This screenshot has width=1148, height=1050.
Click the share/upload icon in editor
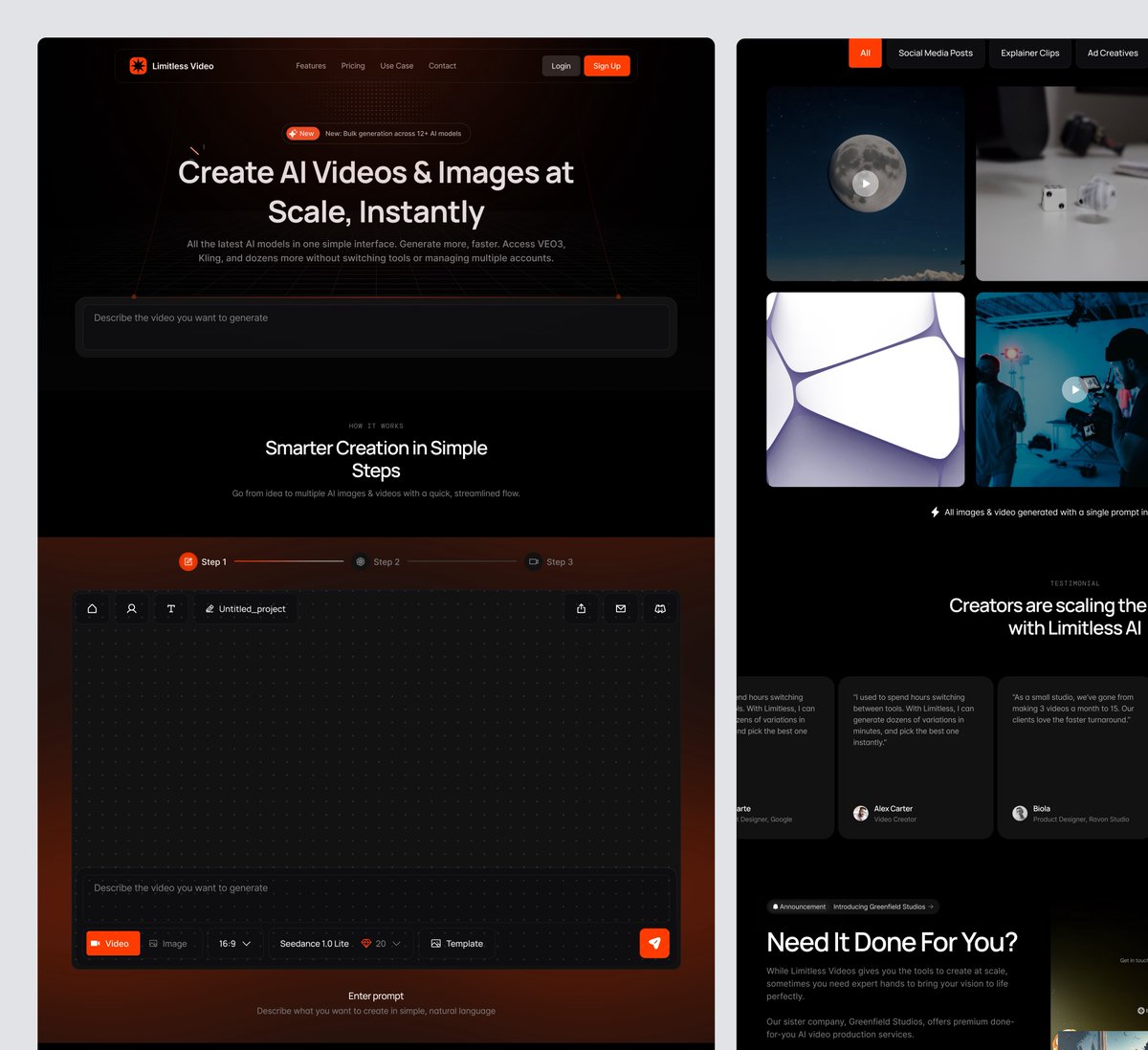click(581, 608)
